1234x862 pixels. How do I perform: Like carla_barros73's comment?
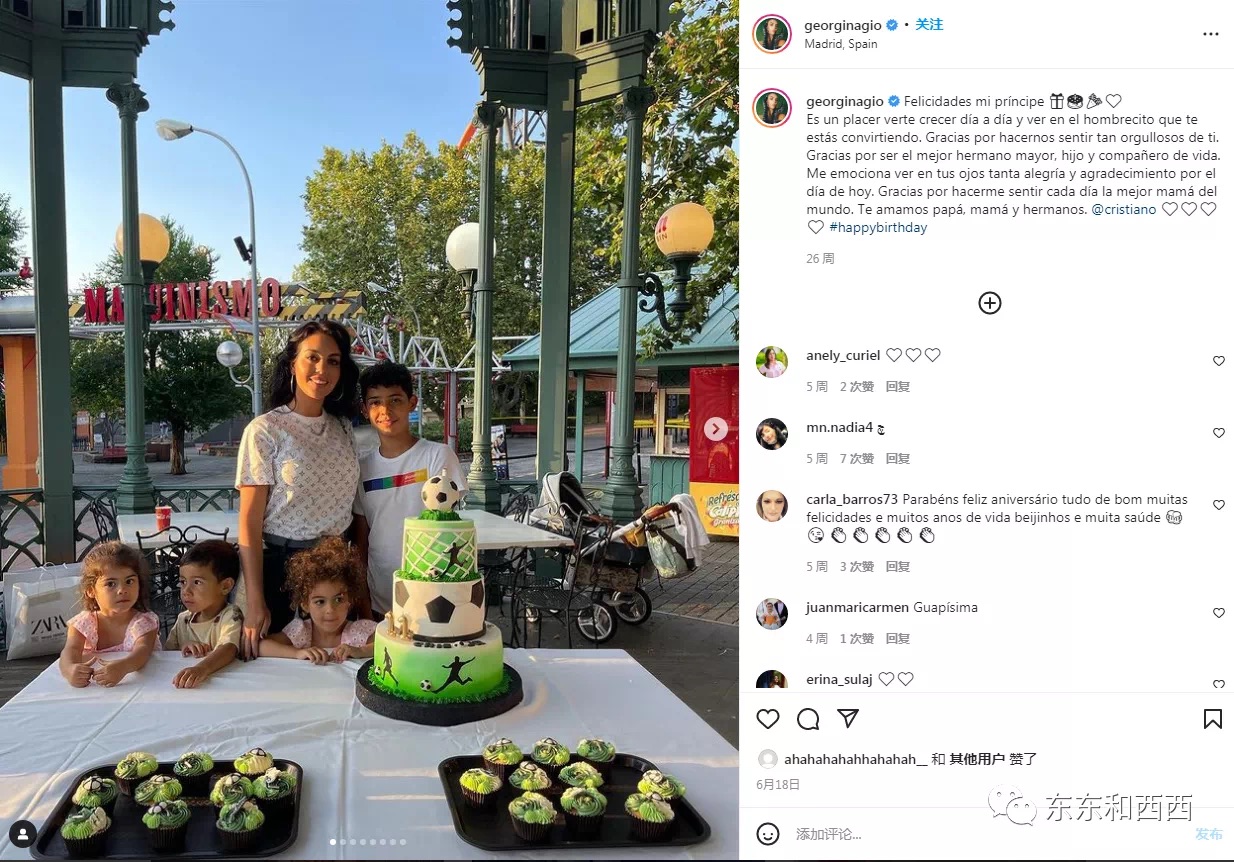click(1218, 505)
